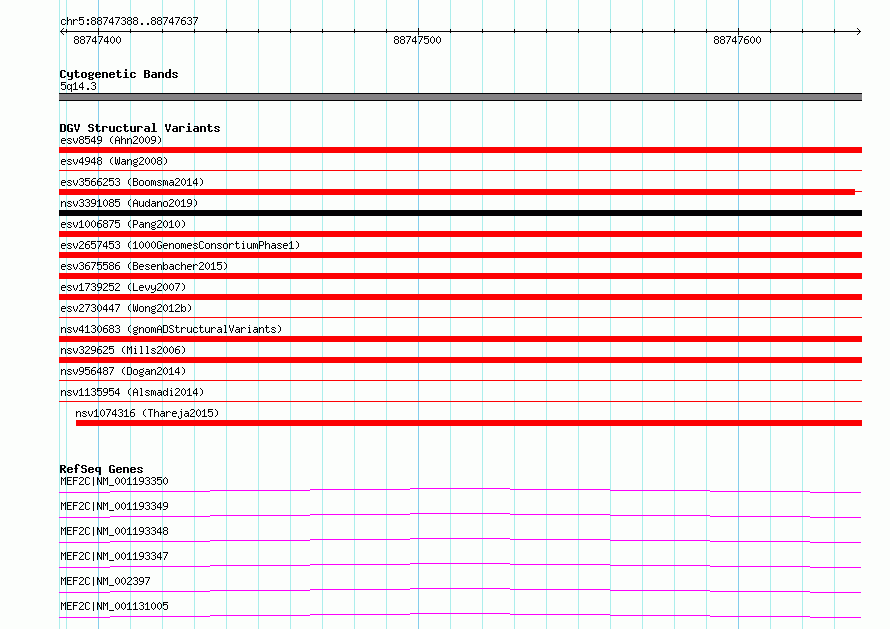
Task: Select the esv4948 (Wang2008) variant label
Action: [114, 161]
